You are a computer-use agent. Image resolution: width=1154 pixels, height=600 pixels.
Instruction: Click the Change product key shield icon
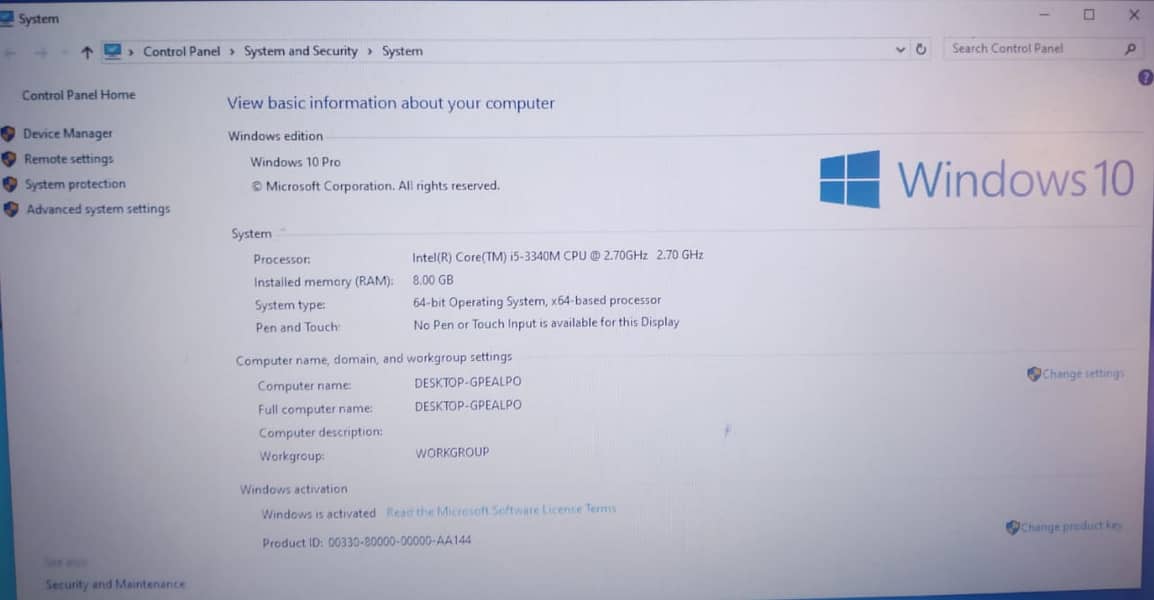(1013, 527)
